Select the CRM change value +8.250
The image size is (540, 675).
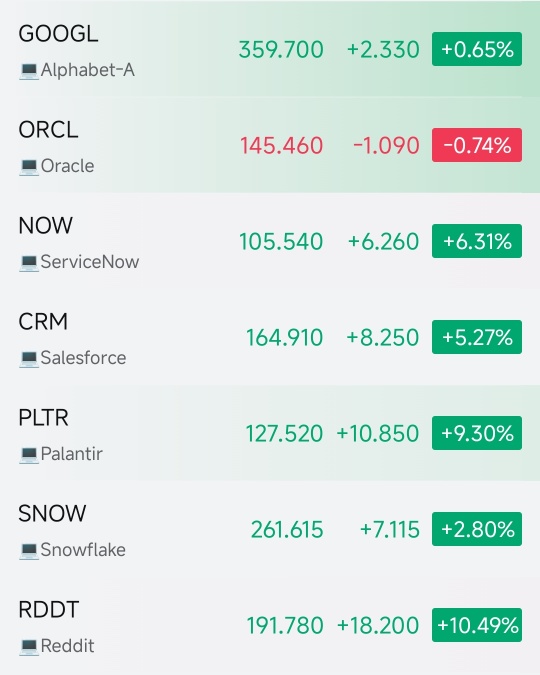click(x=383, y=338)
